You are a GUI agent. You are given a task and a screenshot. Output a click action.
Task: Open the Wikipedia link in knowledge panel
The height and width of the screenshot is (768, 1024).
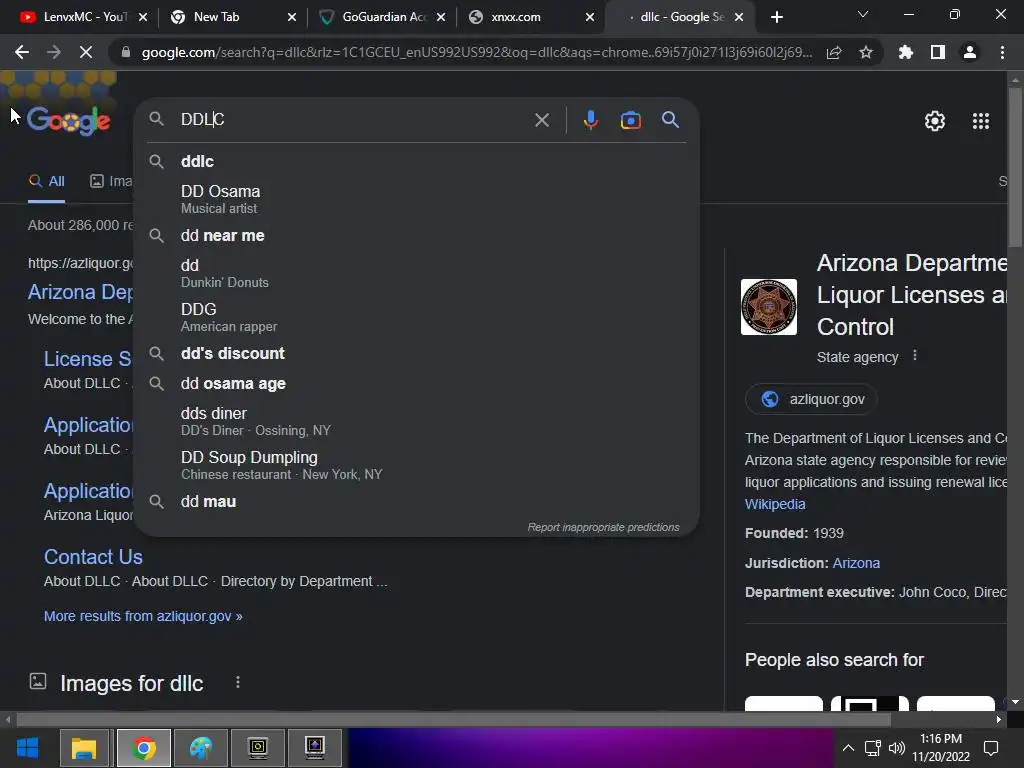[x=775, y=504]
